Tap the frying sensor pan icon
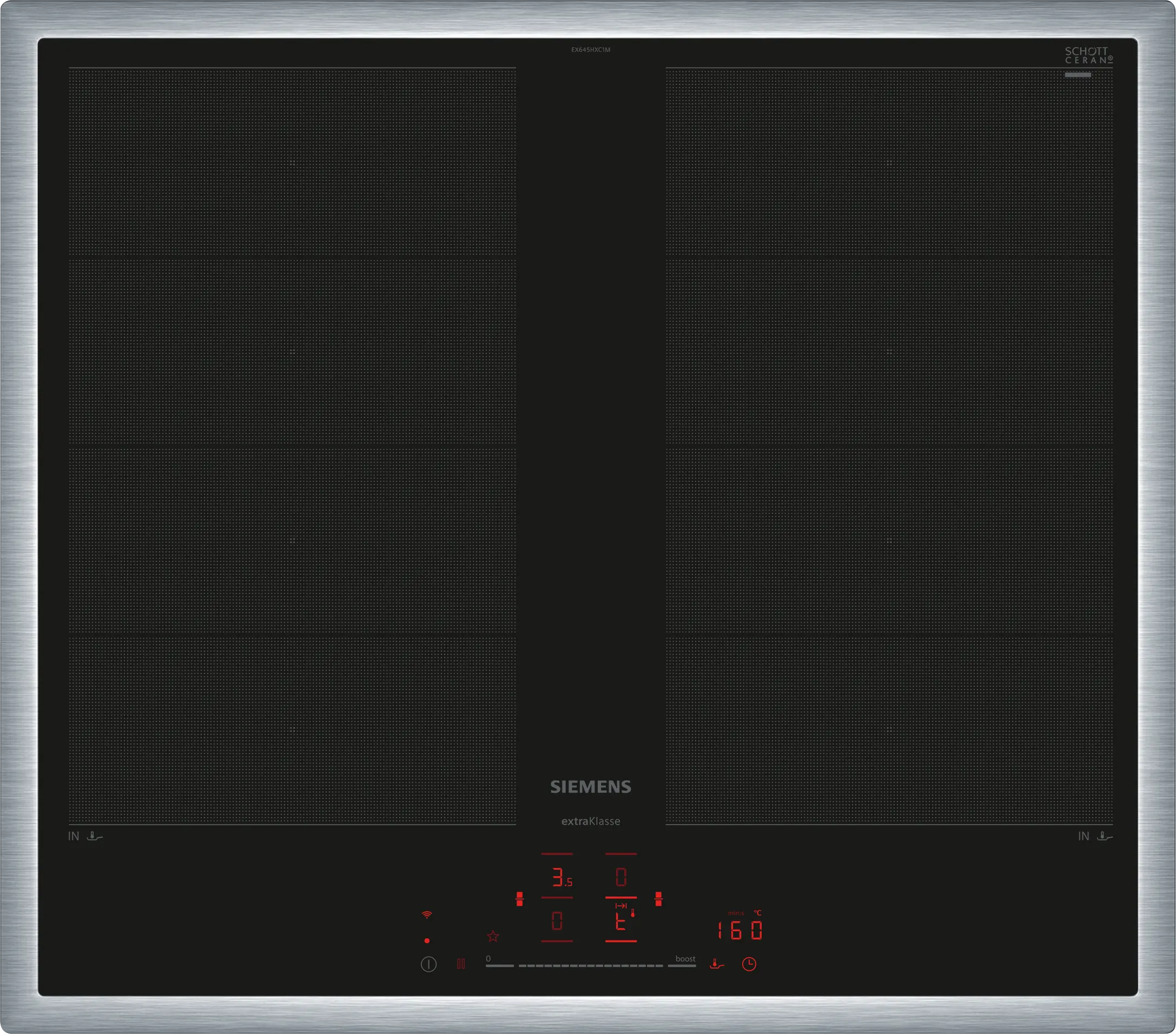This screenshot has width=1176, height=1034. click(716, 964)
